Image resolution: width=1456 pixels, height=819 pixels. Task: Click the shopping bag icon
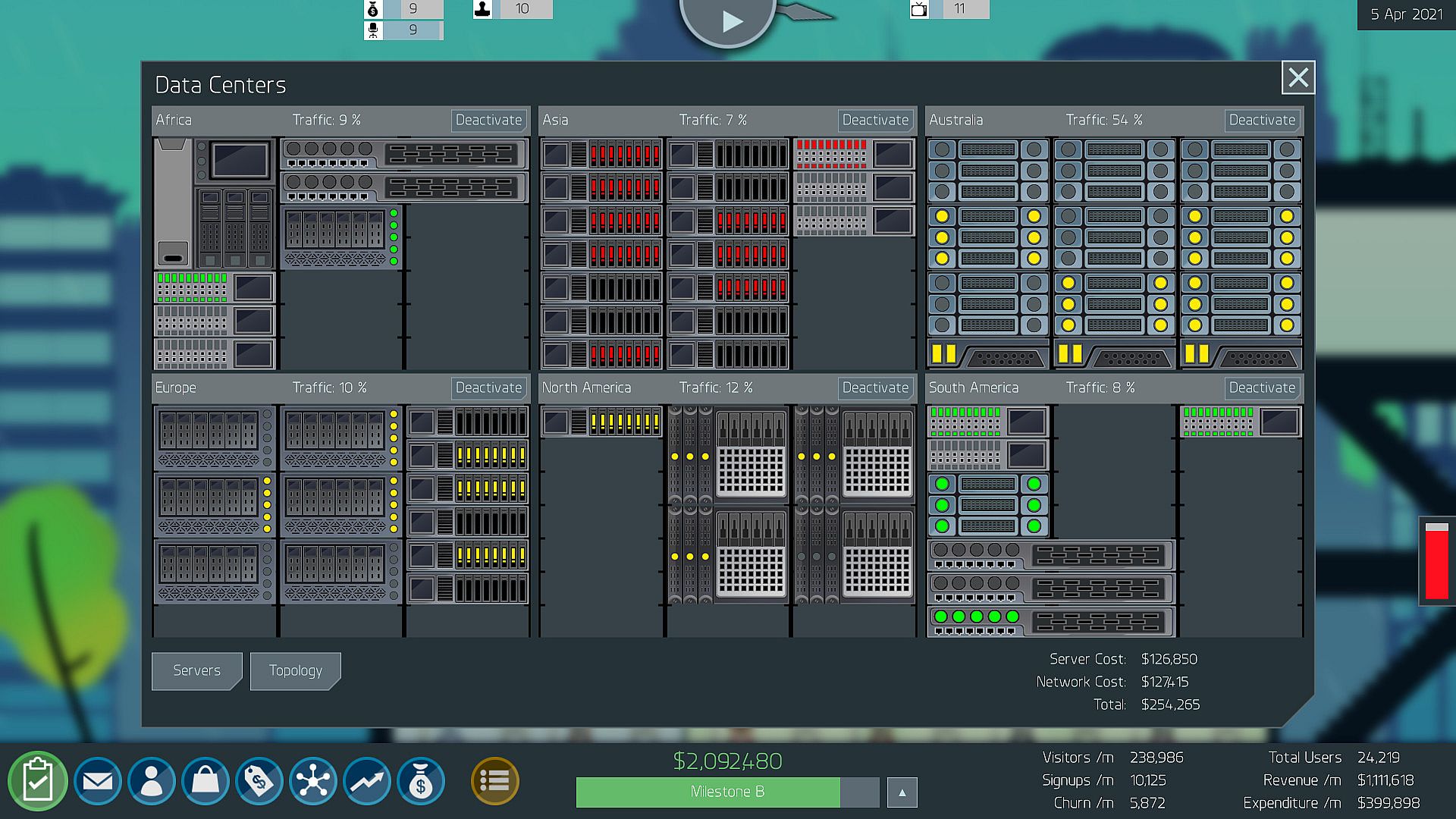coord(206,781)
